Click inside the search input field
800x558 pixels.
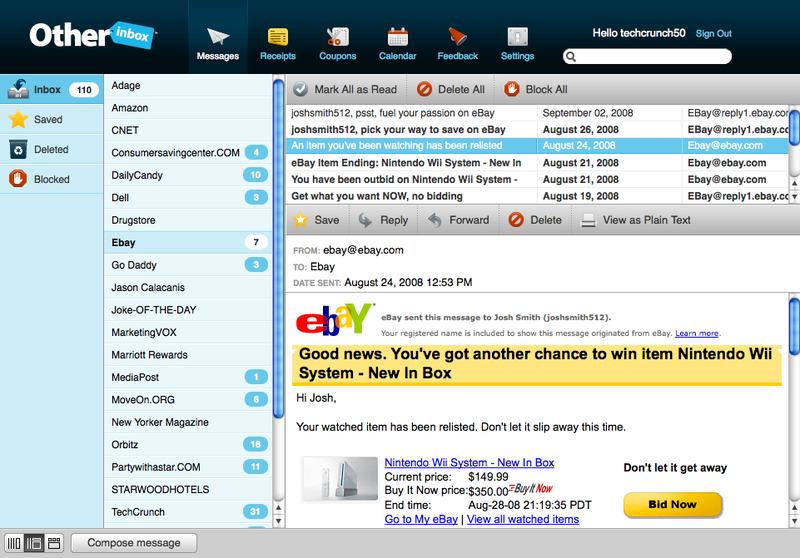pyautogui.click(x=647, y=57)
